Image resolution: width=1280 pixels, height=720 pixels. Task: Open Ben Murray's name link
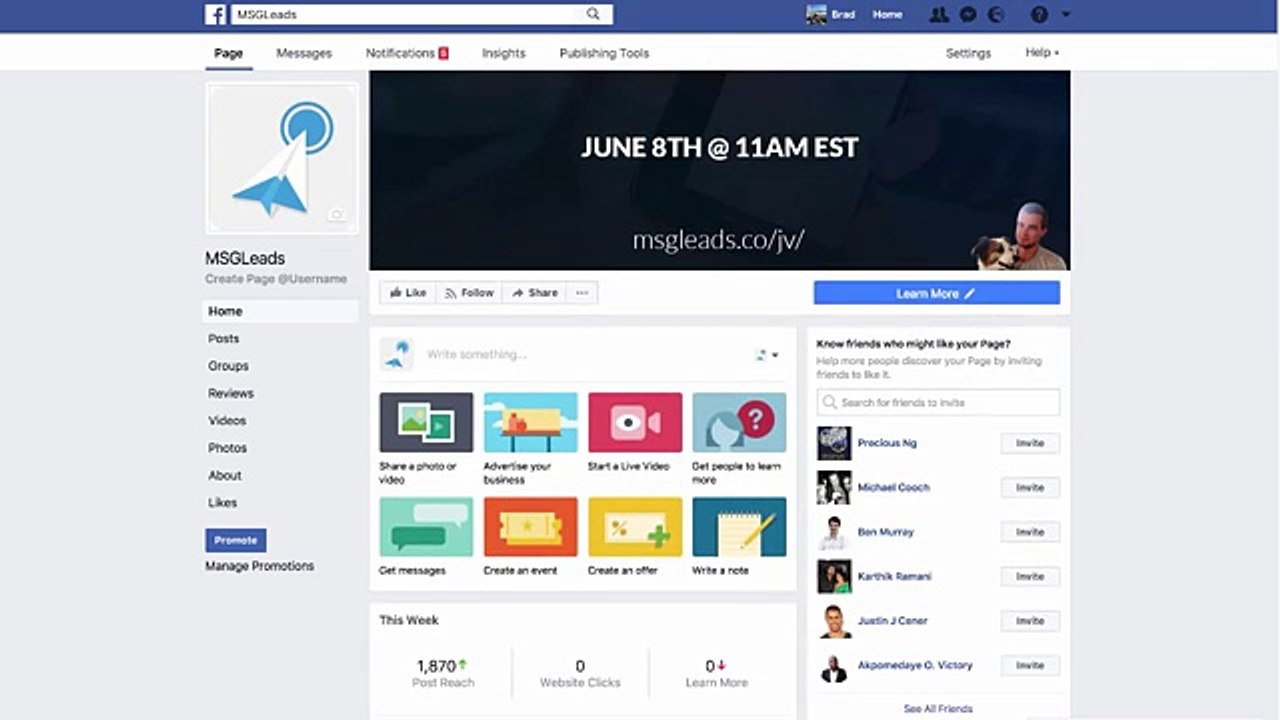coord(886,532)
